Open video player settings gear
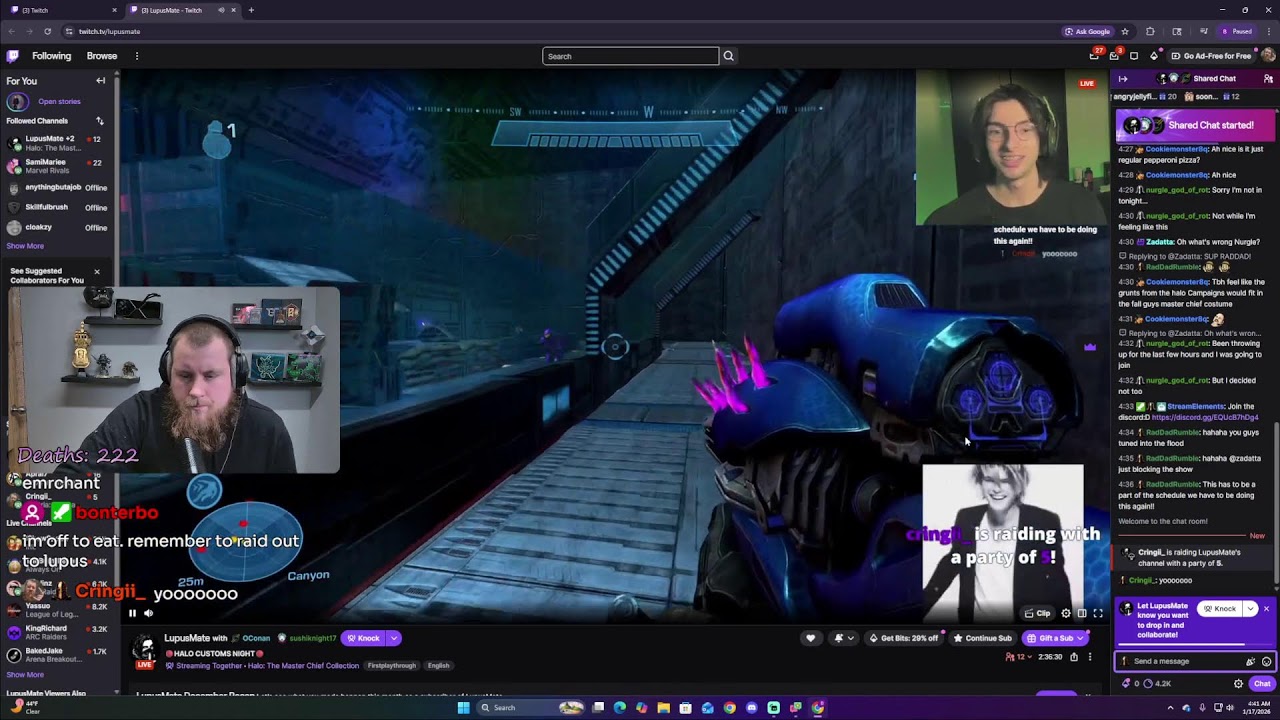The width and height of the screenshot is (1280, 720). pyautogui.click(x=1066, y=613)
